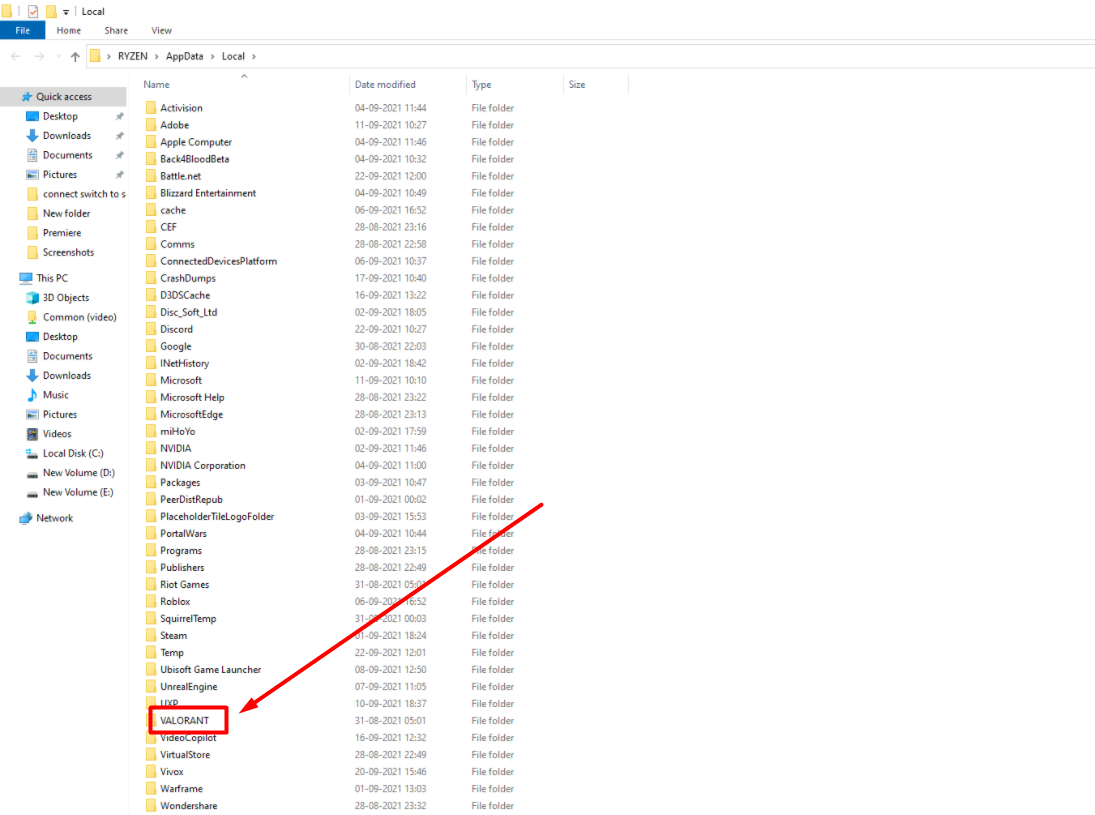Click the Steam folder icon

151,636
